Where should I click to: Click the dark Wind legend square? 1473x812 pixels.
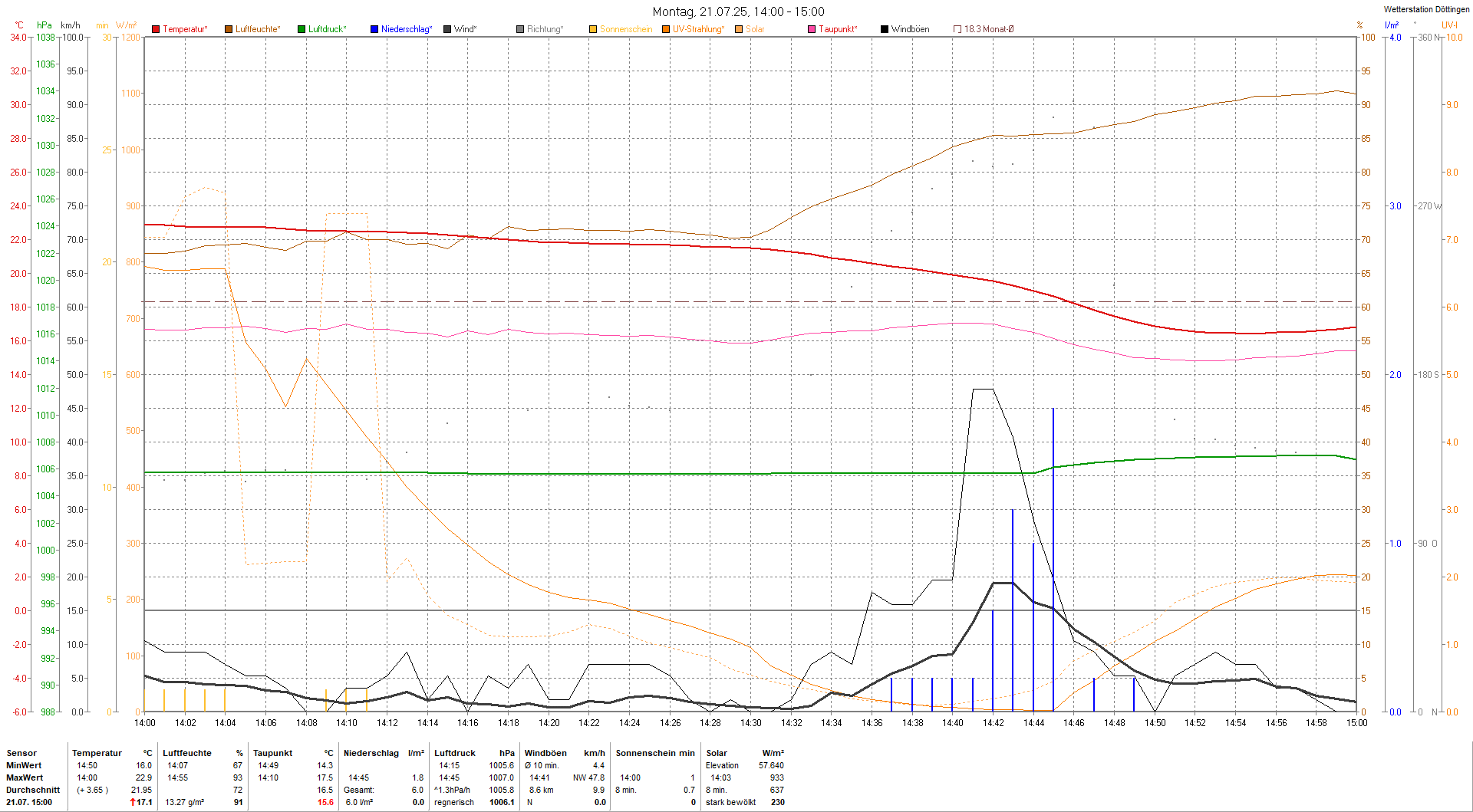447,29
